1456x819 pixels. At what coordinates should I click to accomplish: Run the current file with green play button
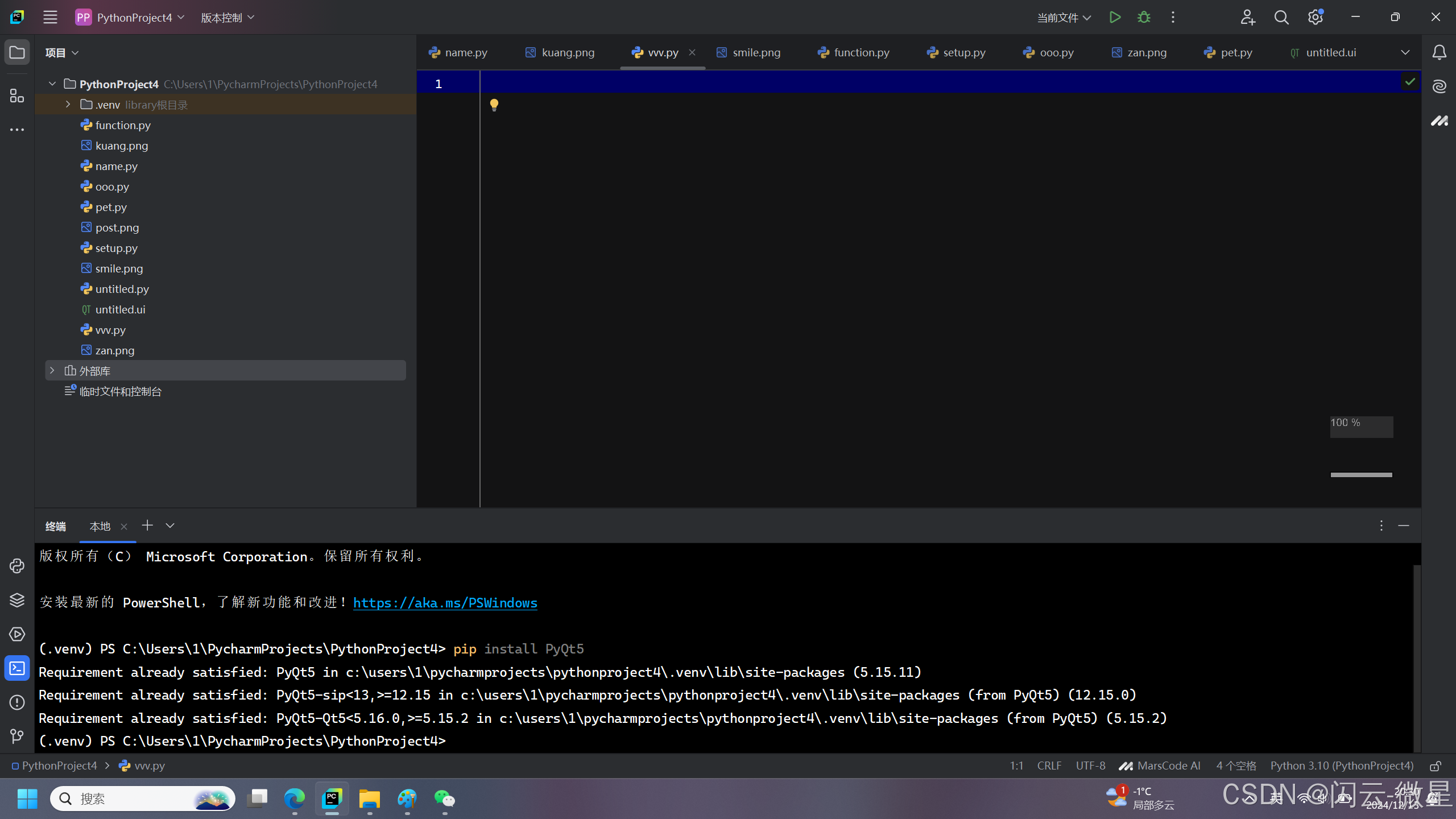1115,18
